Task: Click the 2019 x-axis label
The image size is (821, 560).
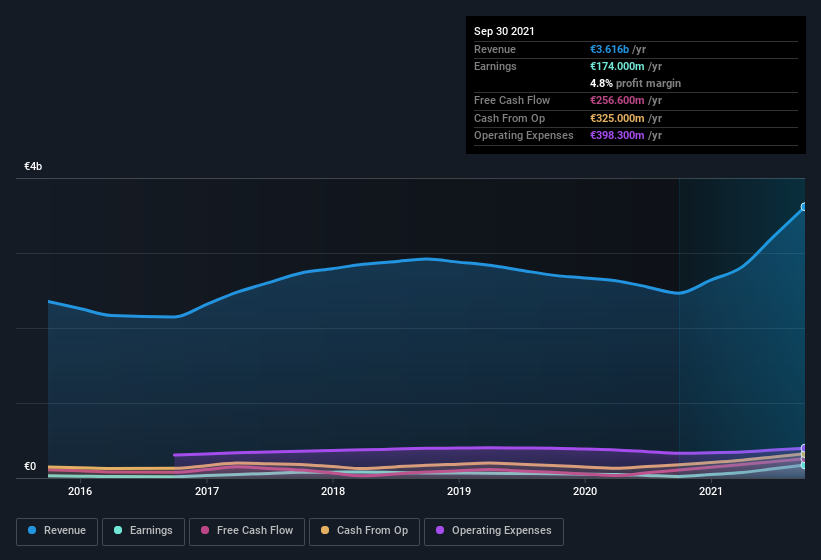Action: coord(459,491)
